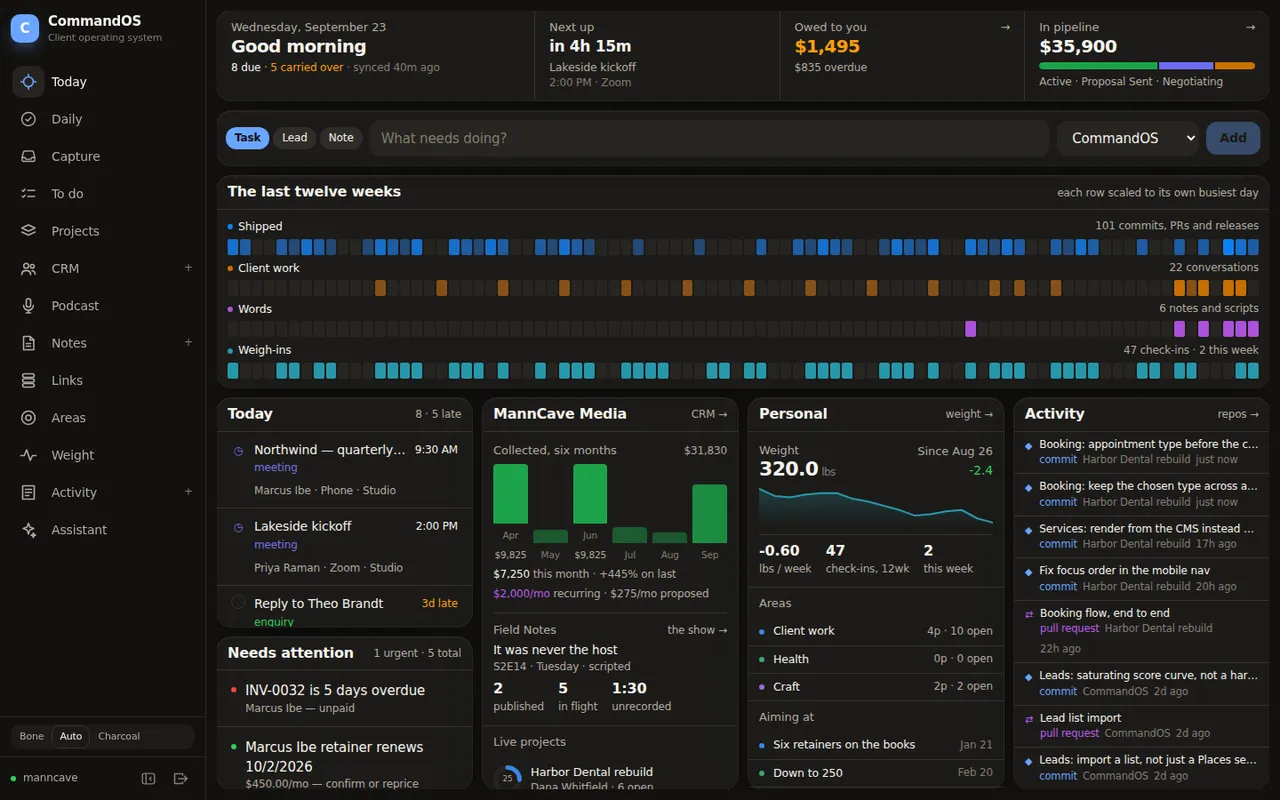Viewport: 1280px width, 800px height.
Task: Open the CommandOS project dropdown
Action: 1128,138
